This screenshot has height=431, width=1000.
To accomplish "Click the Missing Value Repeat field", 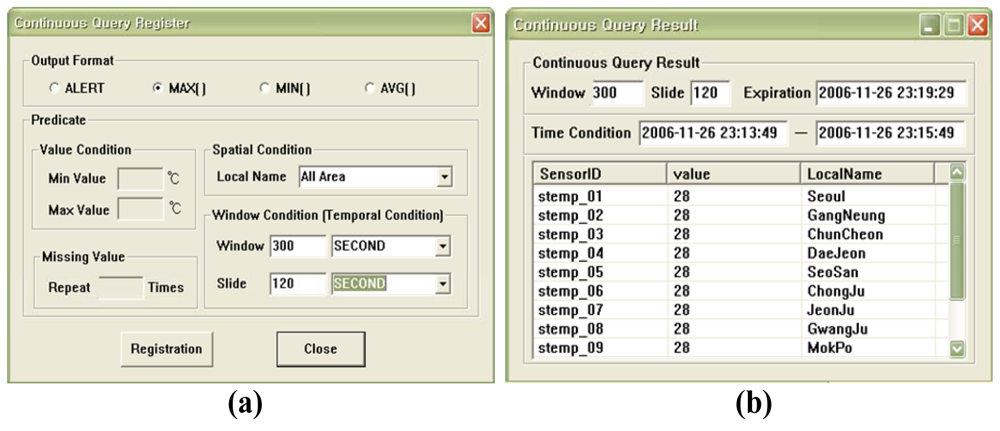I will 120,287.
